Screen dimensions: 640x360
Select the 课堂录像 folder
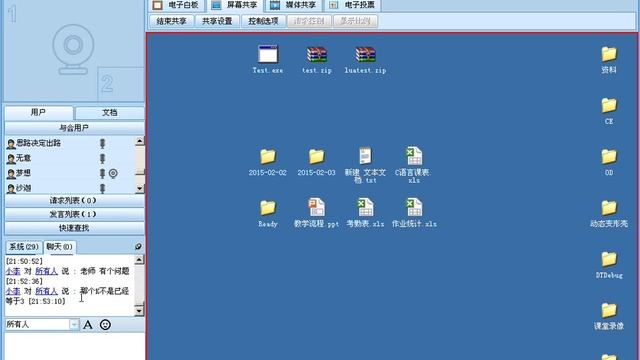609,316
